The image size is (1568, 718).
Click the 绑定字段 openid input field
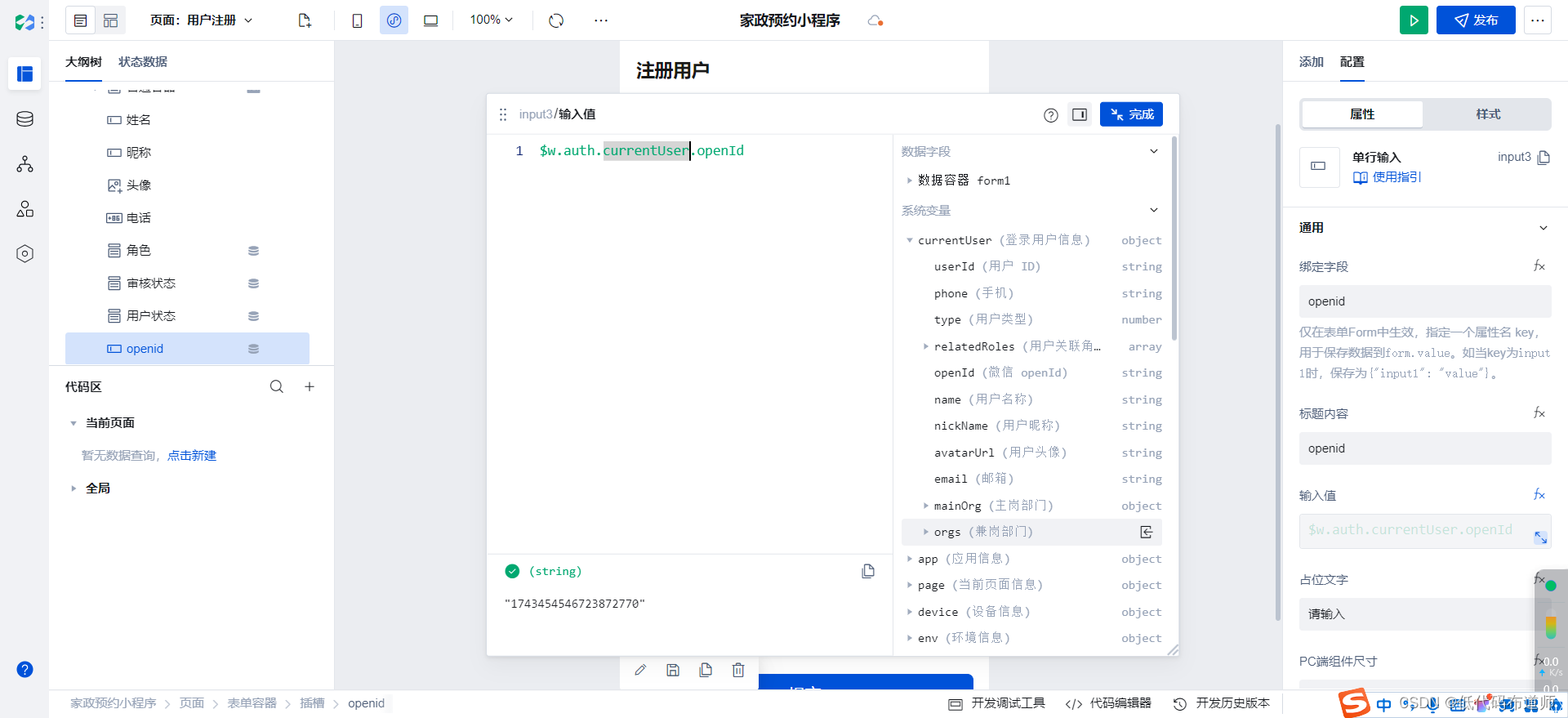[1425, 301]
